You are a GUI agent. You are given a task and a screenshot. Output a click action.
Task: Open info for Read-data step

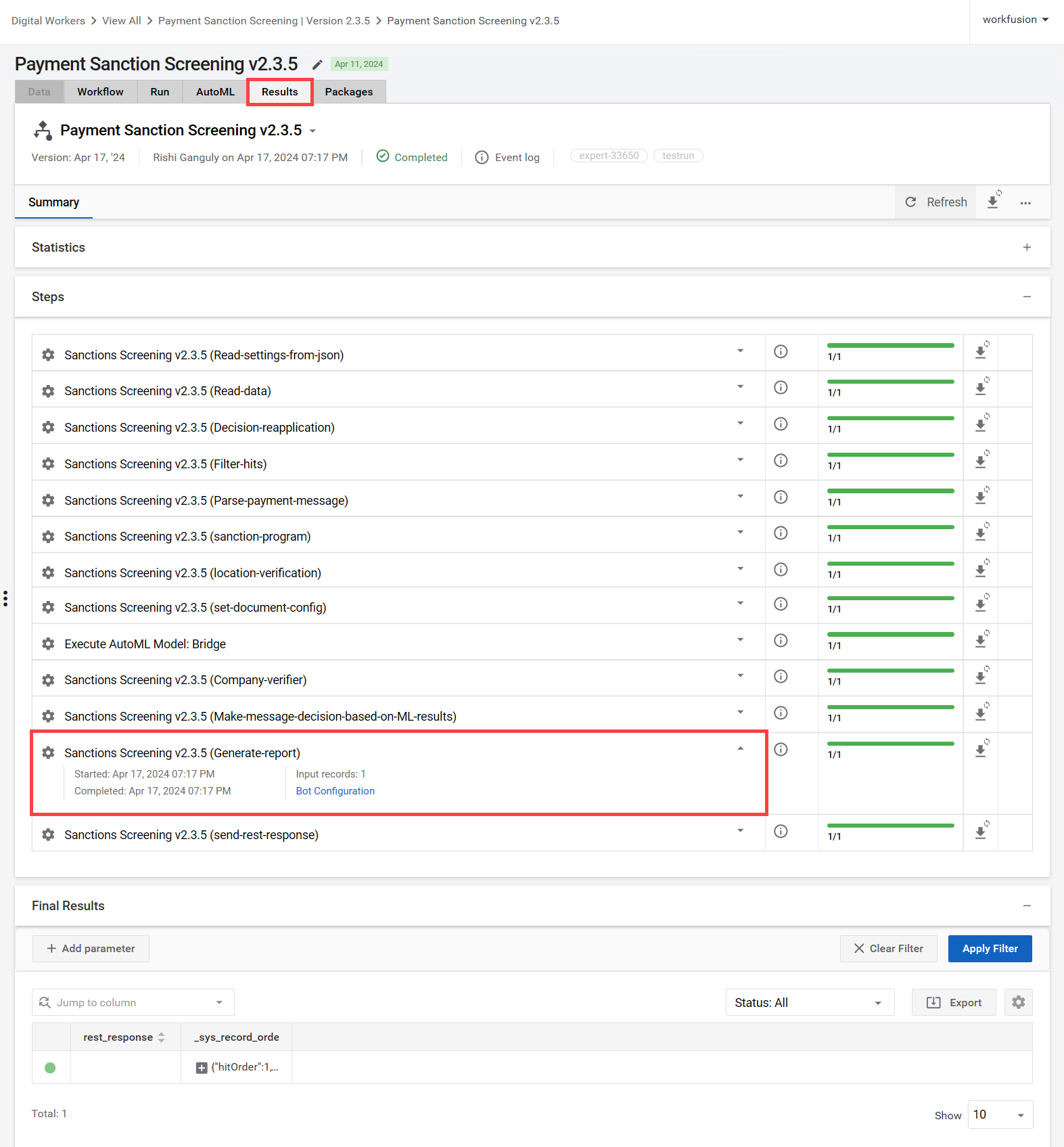coord(781,387)
